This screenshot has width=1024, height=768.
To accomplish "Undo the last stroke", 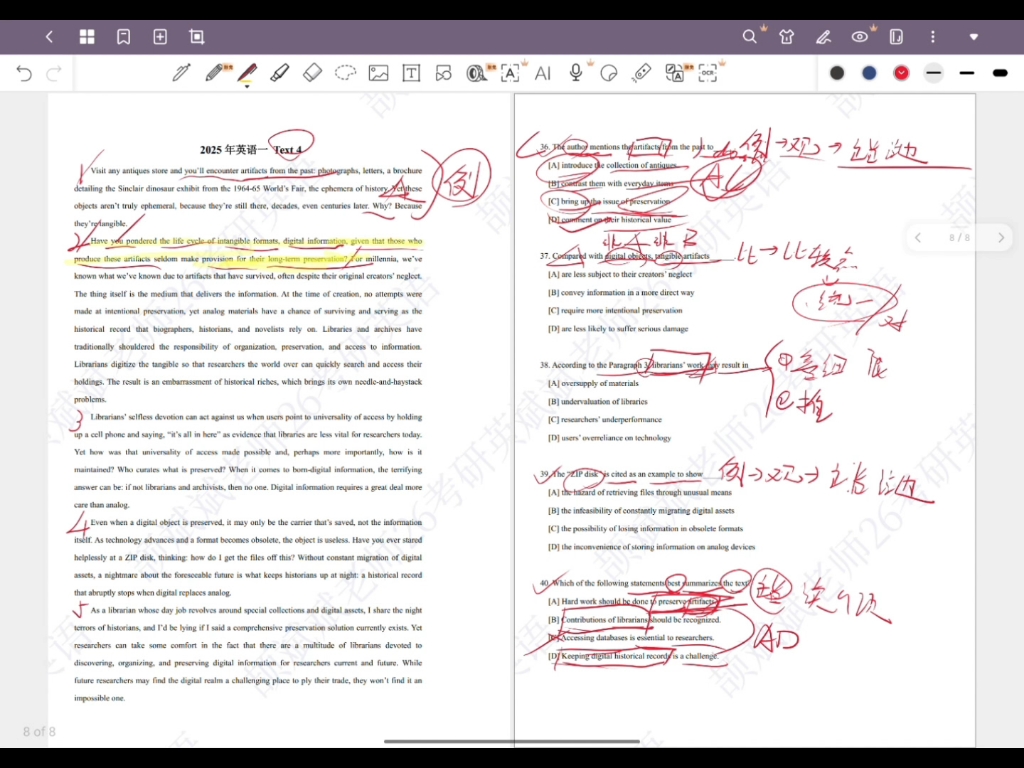I will click(24, 73).
